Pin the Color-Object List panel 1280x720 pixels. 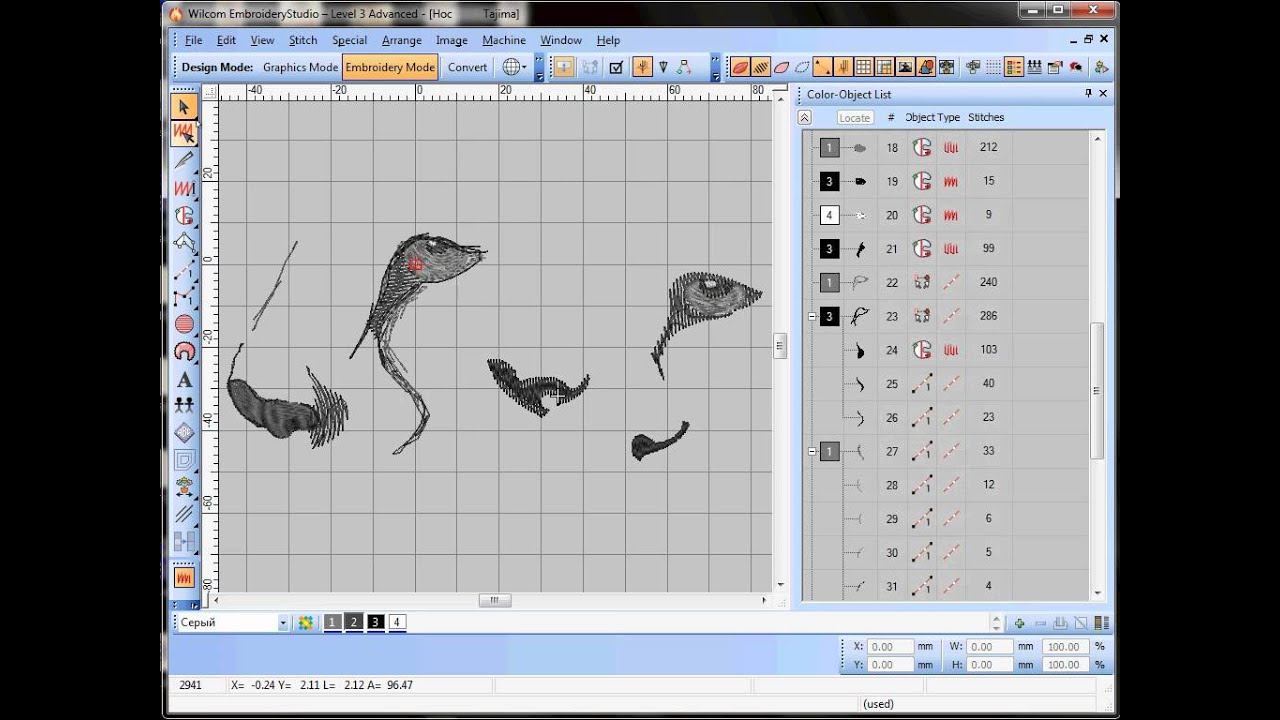click(x=1088, y=94)
